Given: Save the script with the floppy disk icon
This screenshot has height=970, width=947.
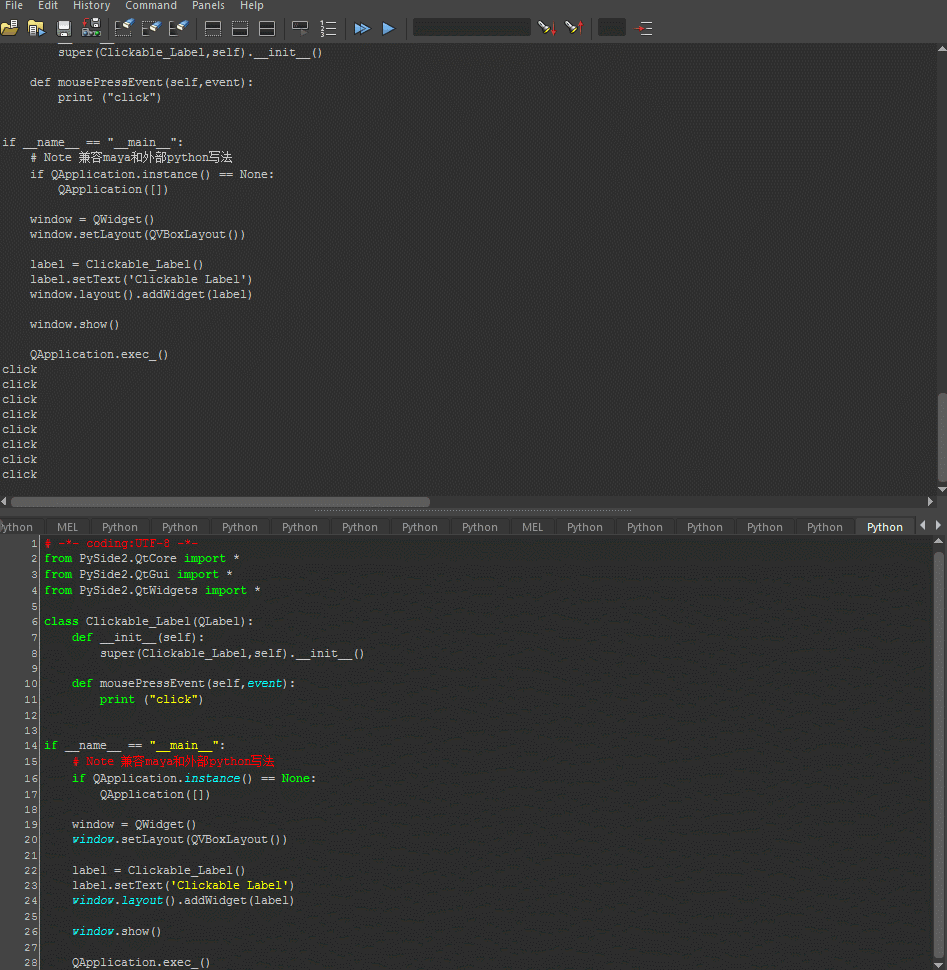Looking at the screenshot, I should click(x=63, y=28).
